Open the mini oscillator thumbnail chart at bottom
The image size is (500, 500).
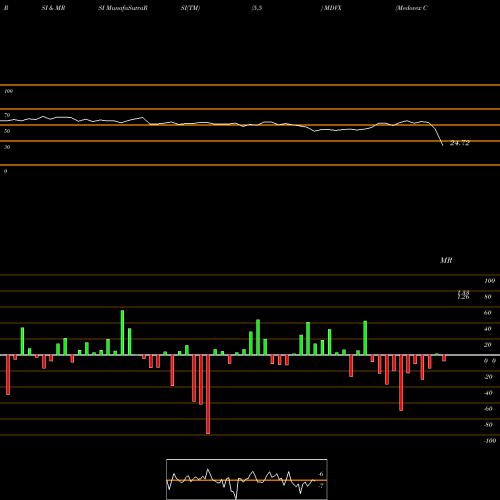coord(247,479)
